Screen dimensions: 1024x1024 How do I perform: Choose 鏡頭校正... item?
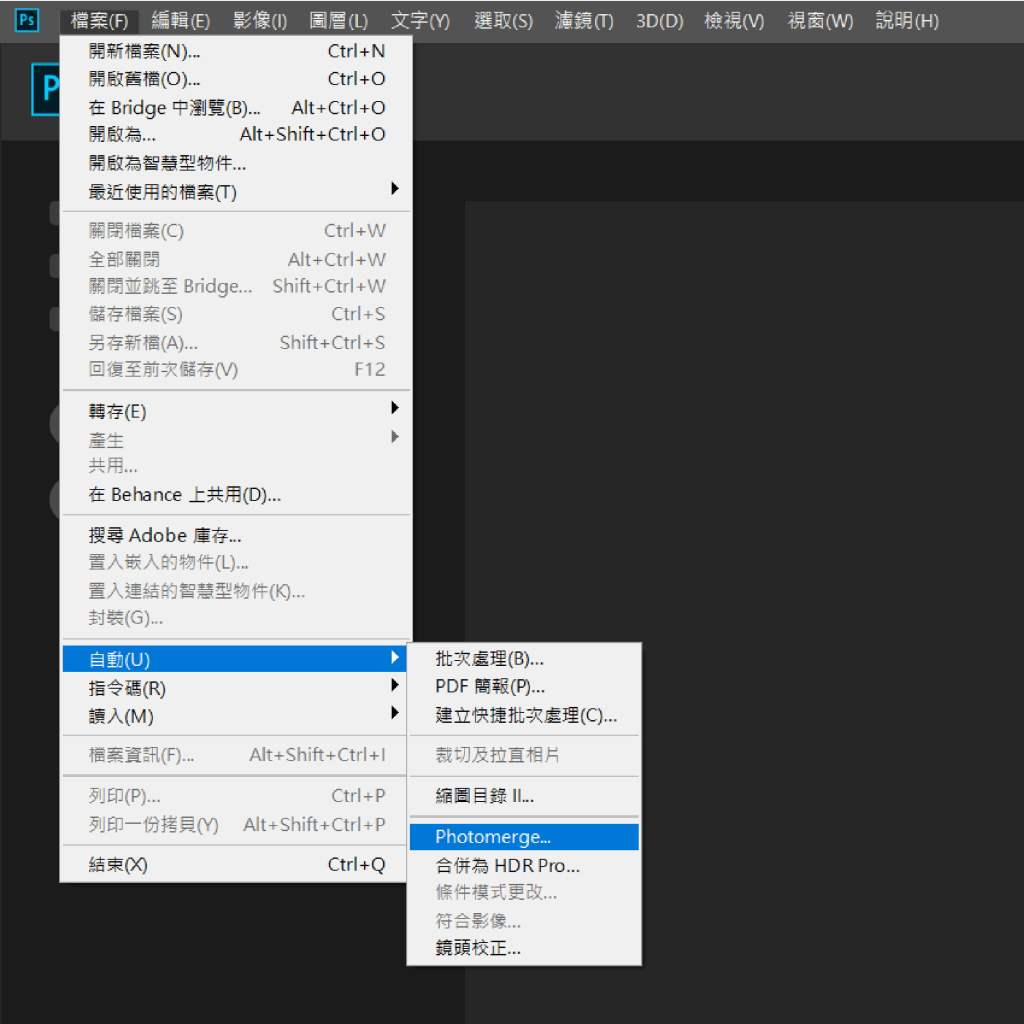click(524, 948)
